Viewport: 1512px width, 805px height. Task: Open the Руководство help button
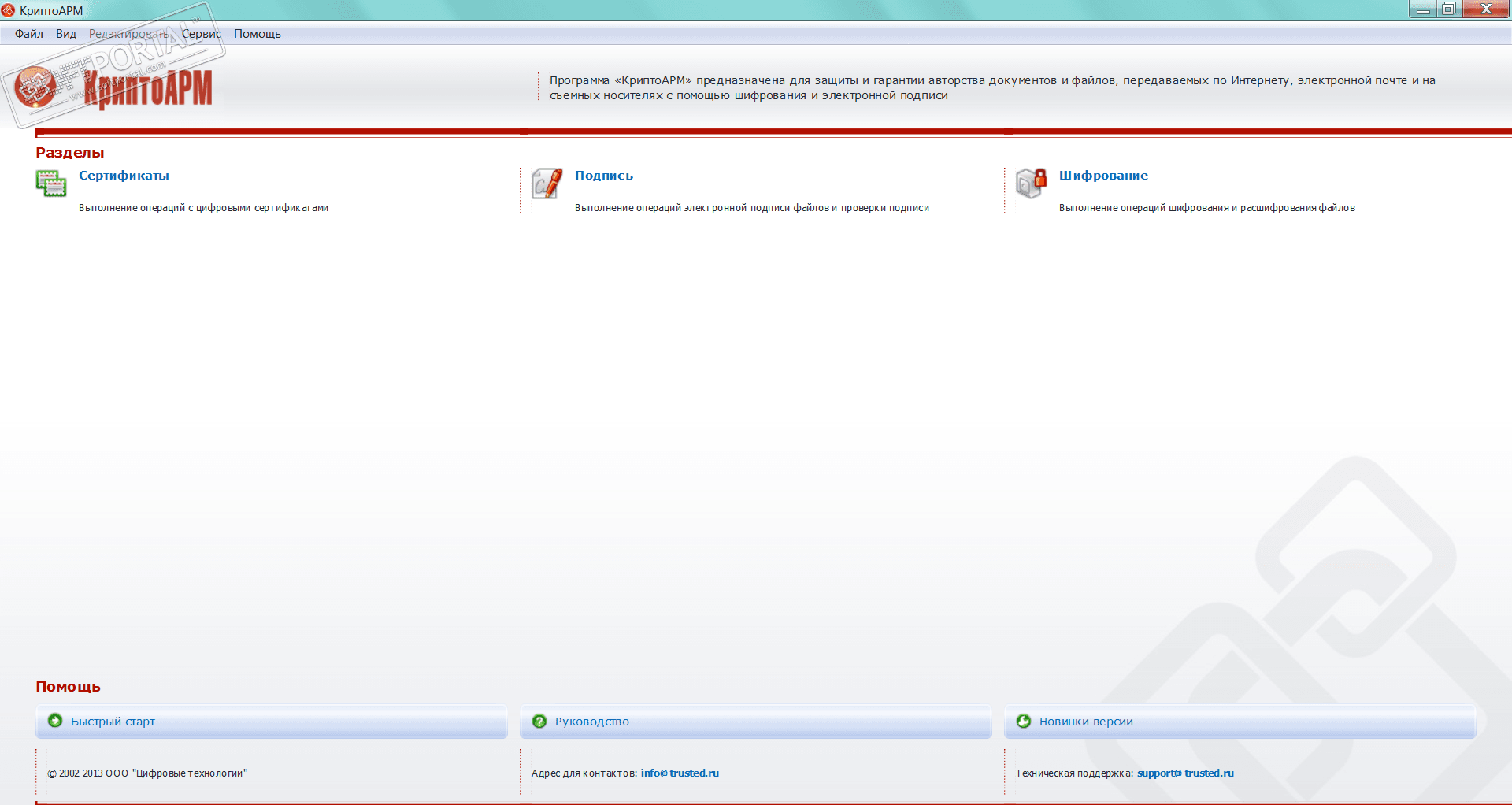pyautogui.click(x=756, y=722)
